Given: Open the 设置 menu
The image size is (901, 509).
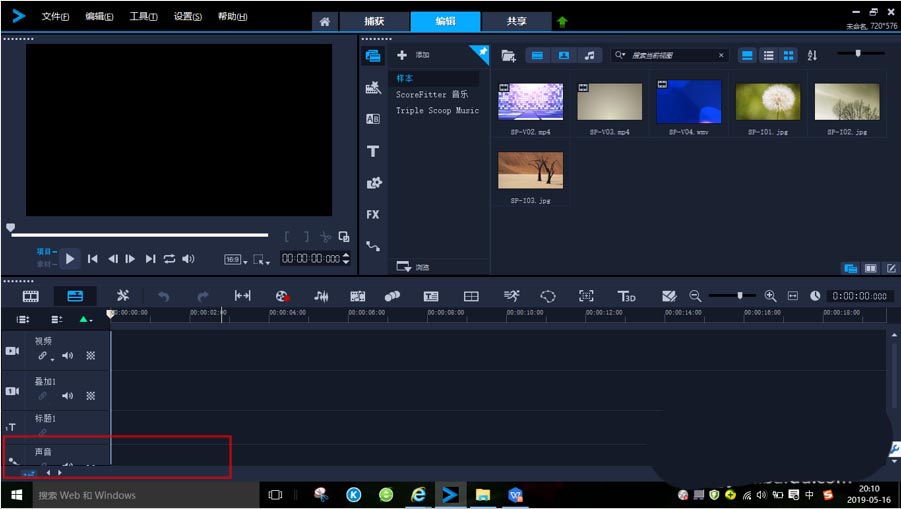Looking at the screenshot, I should 188,16.
